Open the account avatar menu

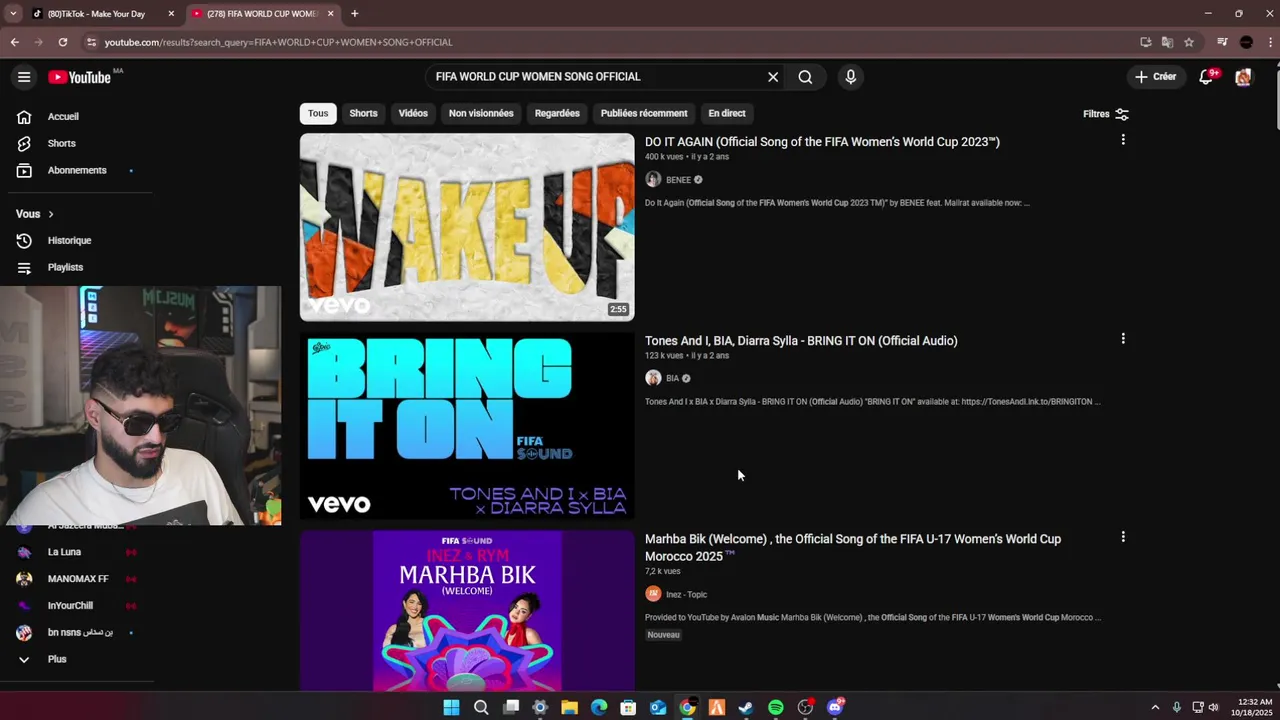coord(1243,77)
